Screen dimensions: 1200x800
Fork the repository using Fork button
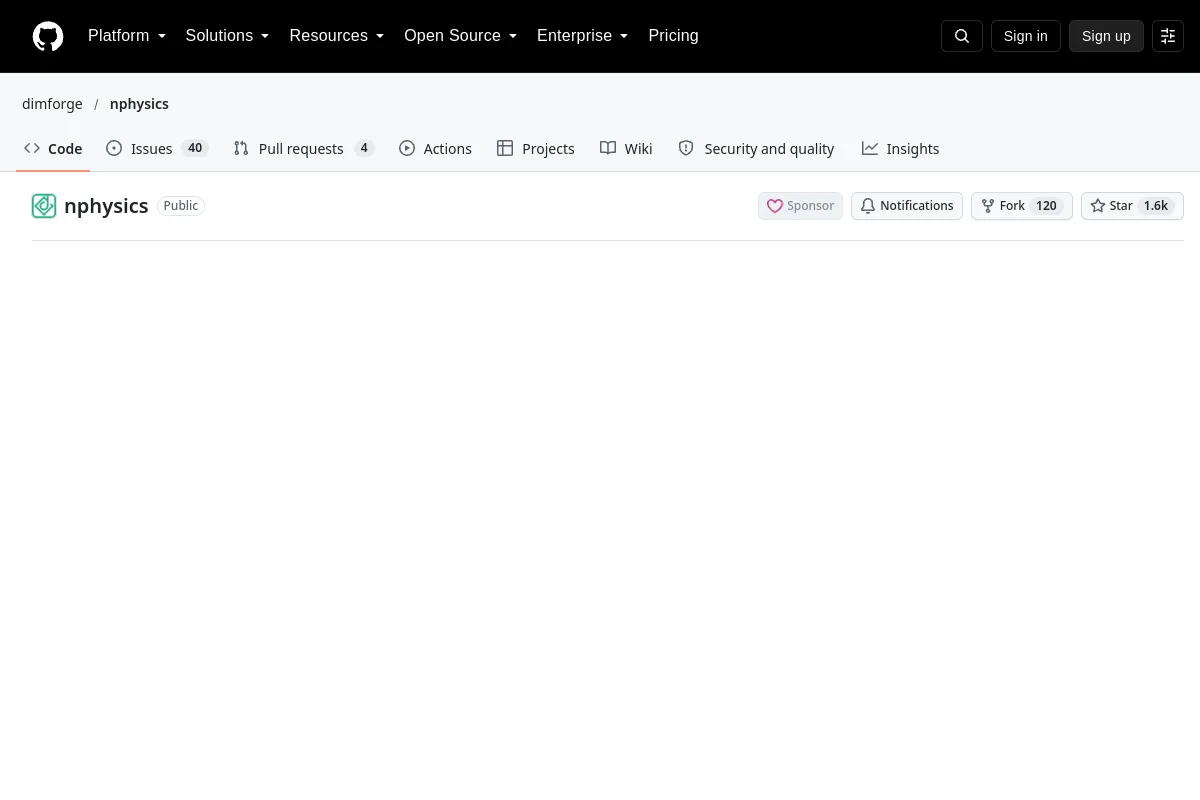tap(1022, 206)
